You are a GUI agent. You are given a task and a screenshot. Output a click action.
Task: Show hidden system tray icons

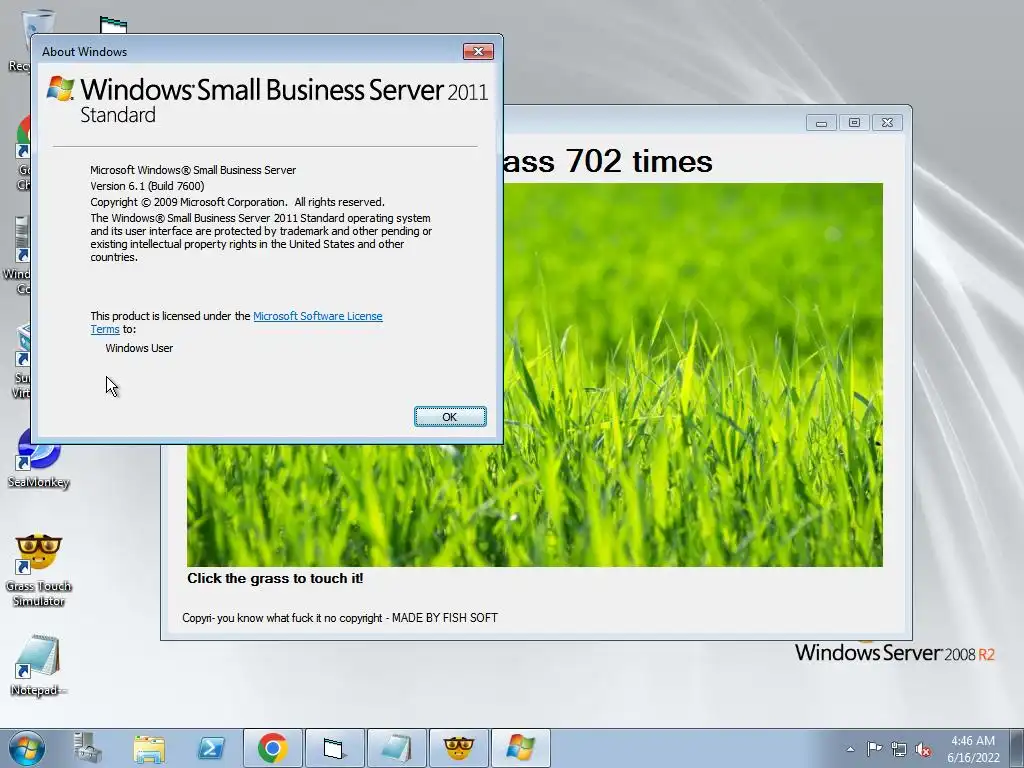850,749
